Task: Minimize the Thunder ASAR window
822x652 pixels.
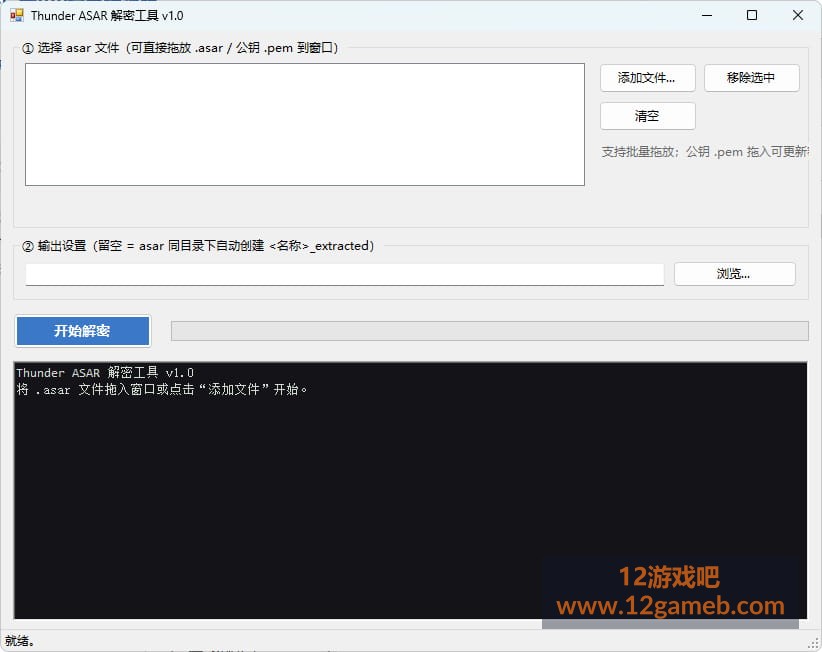Action: (707, 15)
